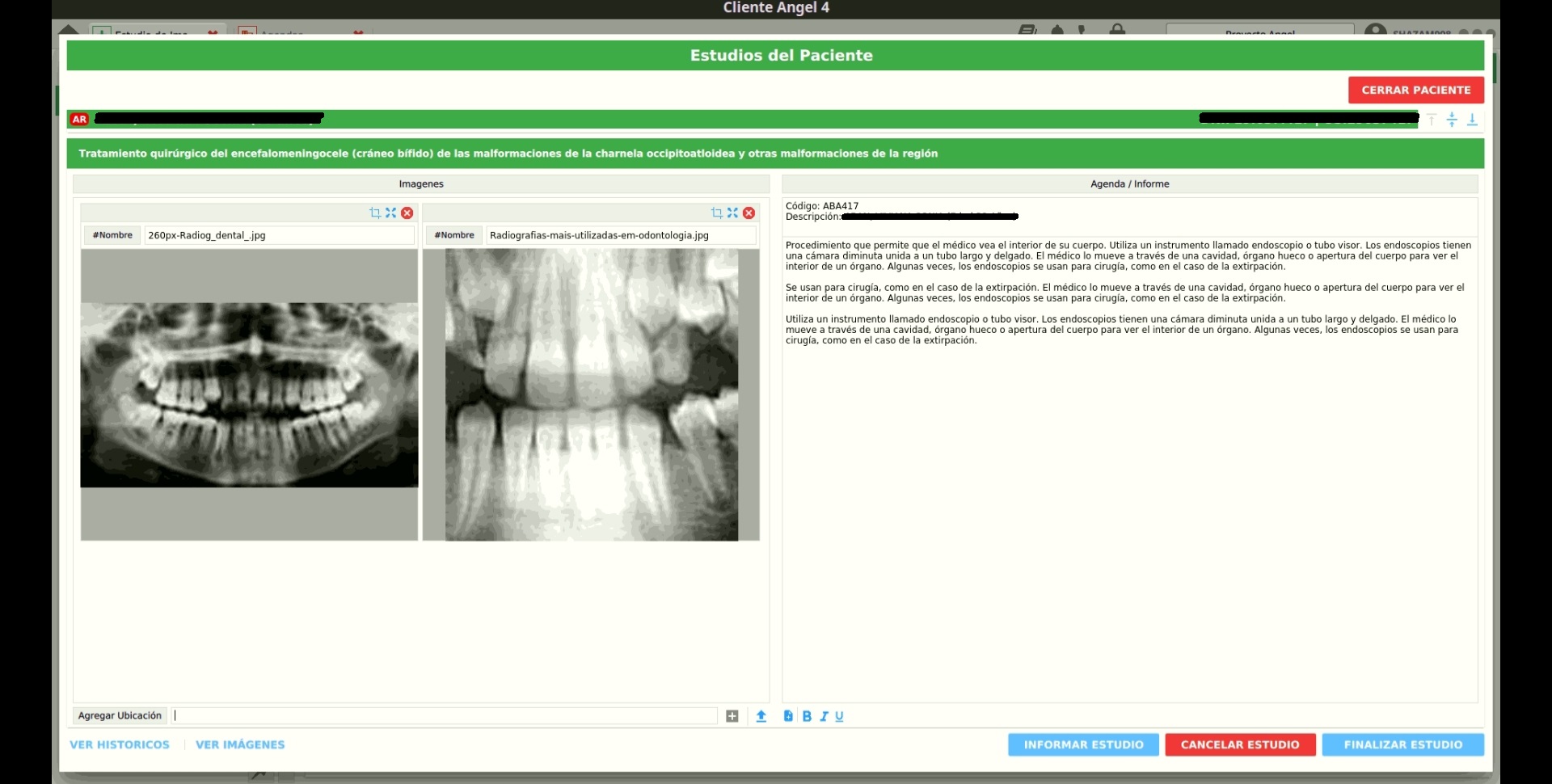
Task: Click the user avatar icon in background window
Action: (1375, 31)
